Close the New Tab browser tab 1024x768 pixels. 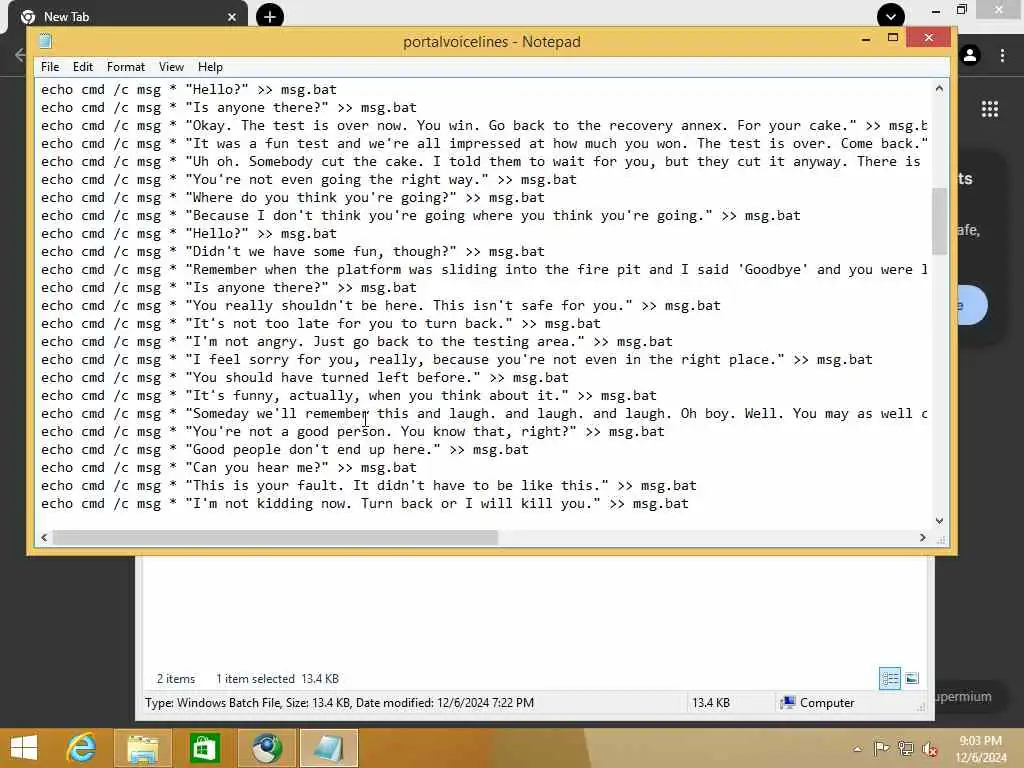point(232,17)
